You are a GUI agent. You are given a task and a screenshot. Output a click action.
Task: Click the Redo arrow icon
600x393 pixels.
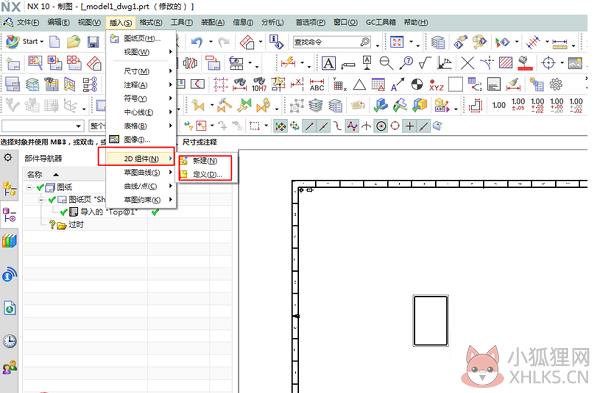point(223,42)
